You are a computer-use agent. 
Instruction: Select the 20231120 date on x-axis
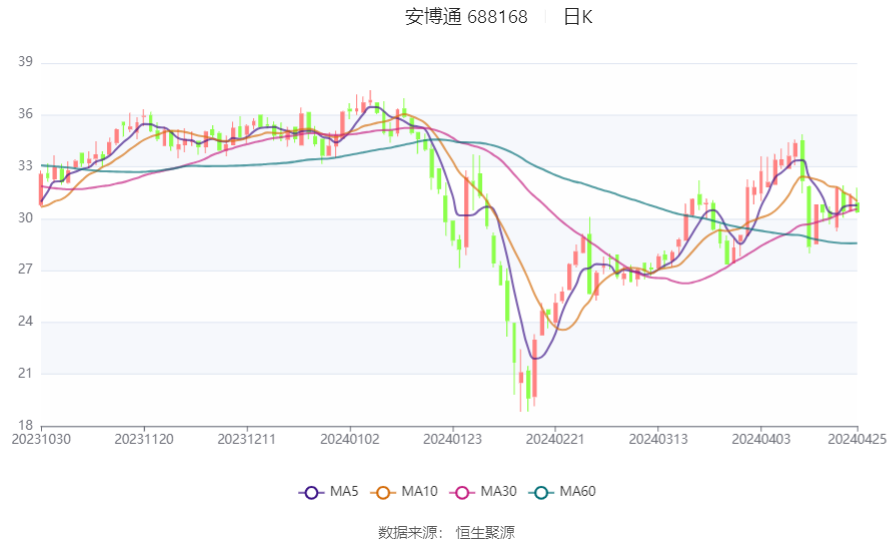(x=144, y=439)
